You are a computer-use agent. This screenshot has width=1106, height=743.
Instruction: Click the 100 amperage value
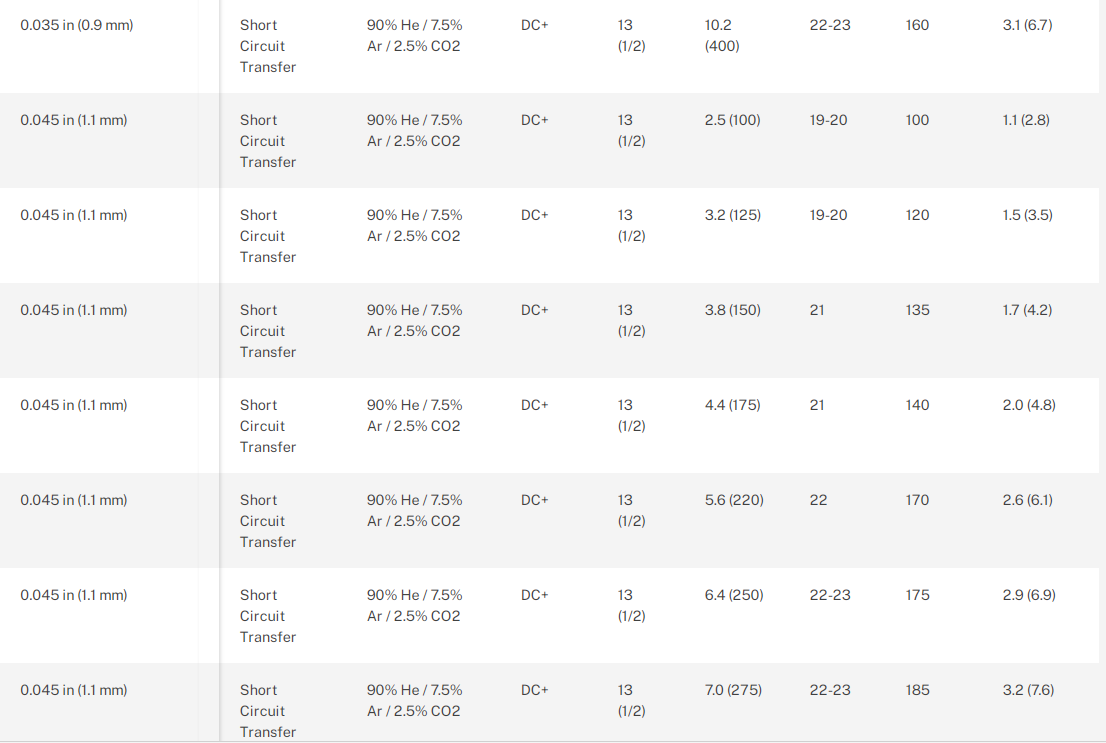[x=917, y=120]
